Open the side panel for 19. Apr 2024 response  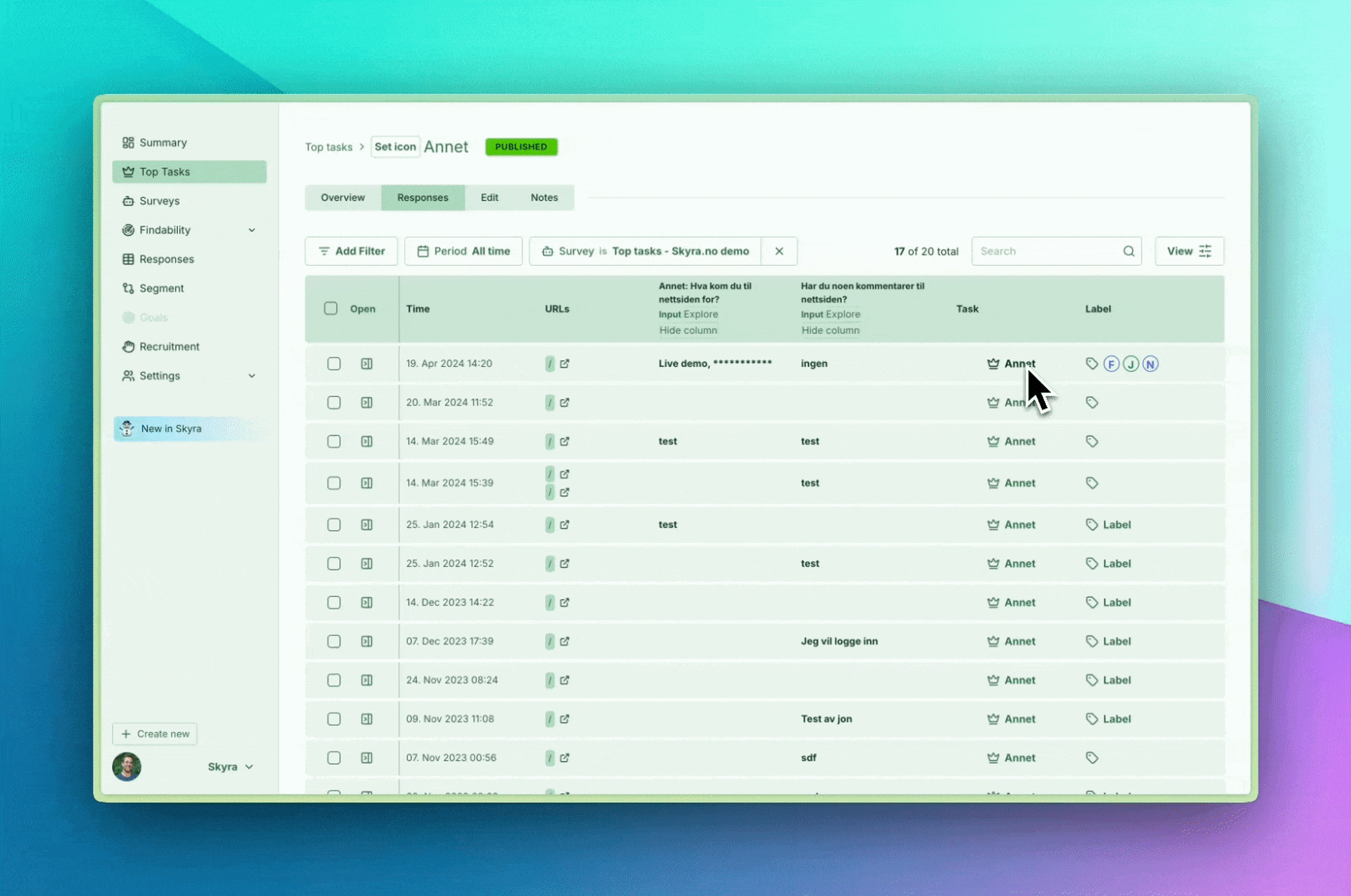[366, 363]
